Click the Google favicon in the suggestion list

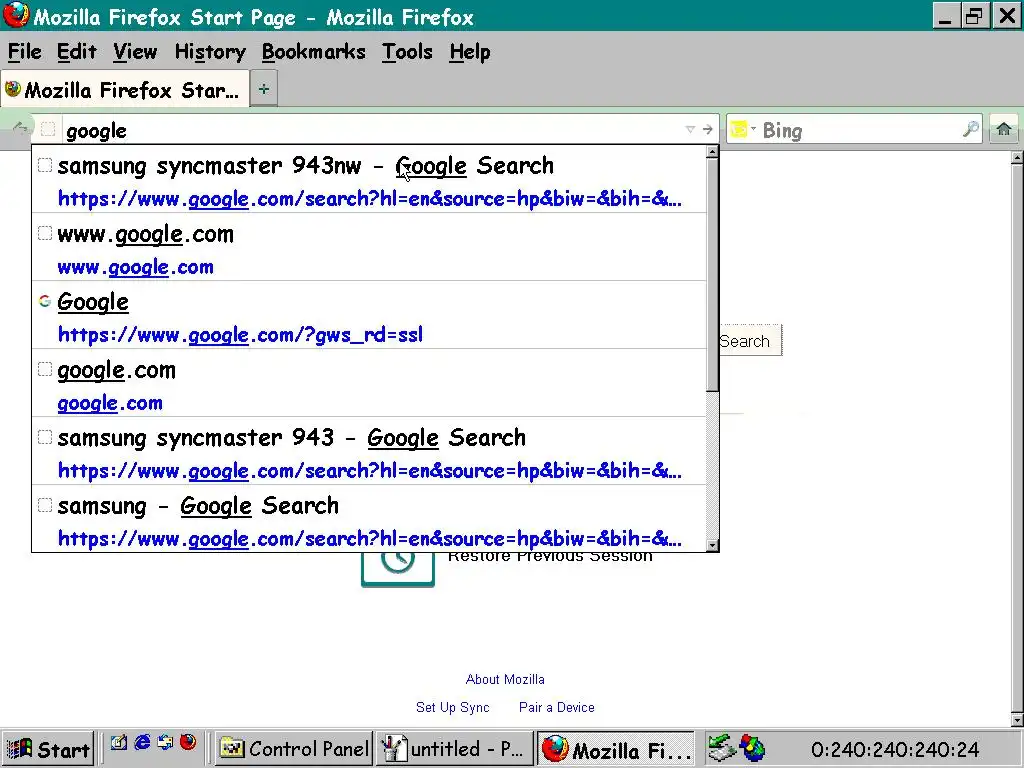coord(44,301)
